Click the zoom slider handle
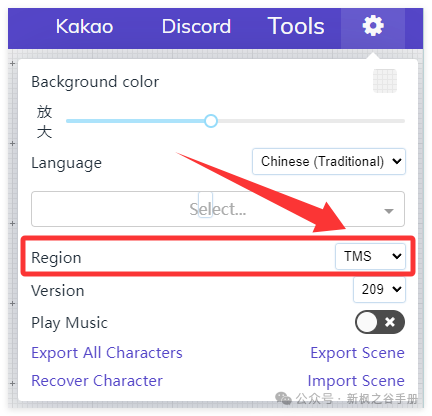This screenshot has width=432, height=416. coord(211,121)
